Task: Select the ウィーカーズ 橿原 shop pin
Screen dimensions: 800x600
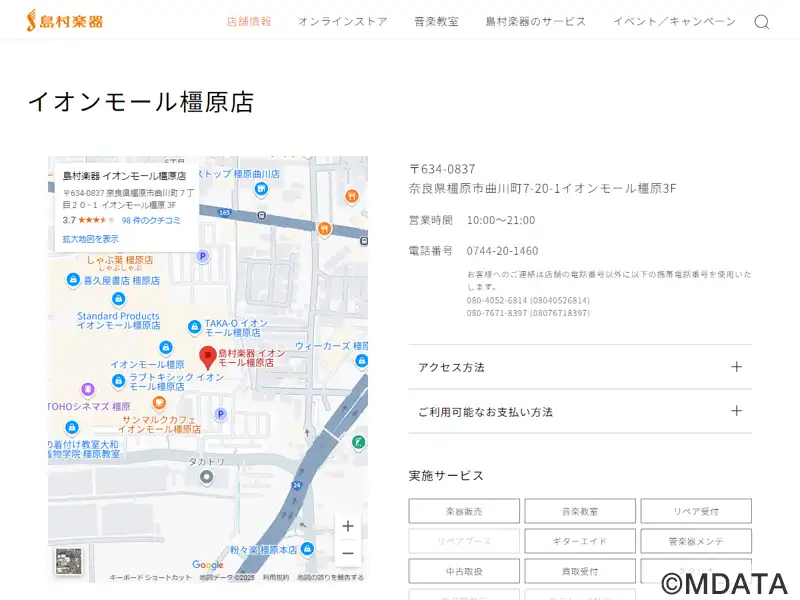Action: pyautogui.click(x=362, y=361)
